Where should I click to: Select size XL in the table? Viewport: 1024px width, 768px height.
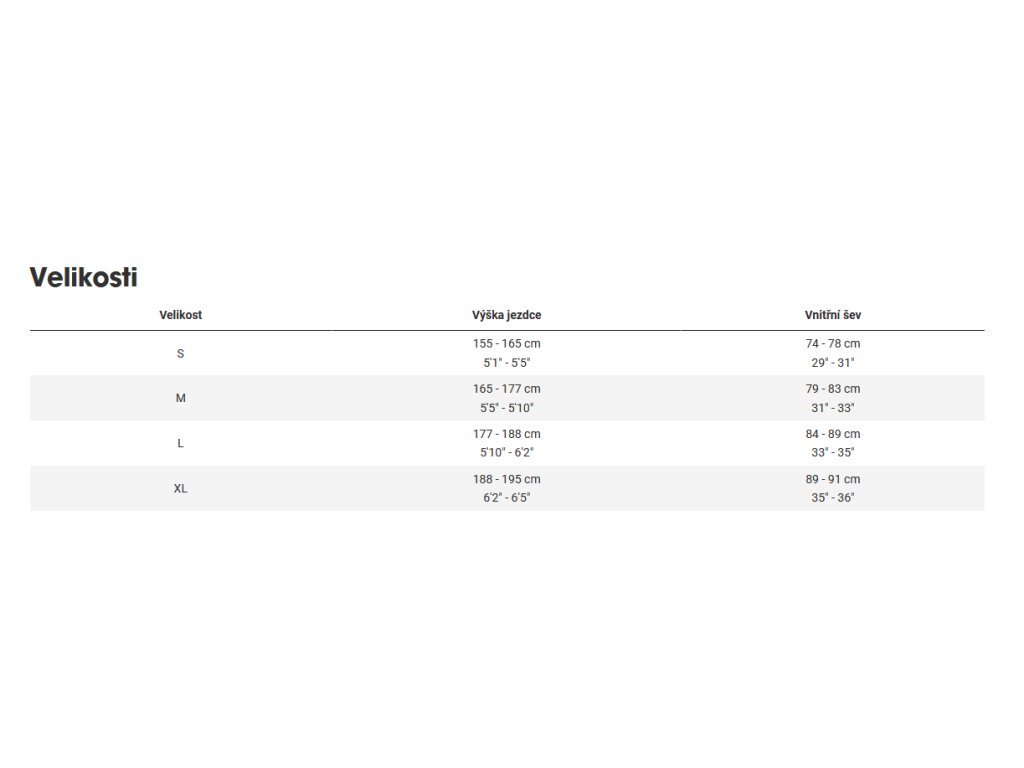point(180,489)
